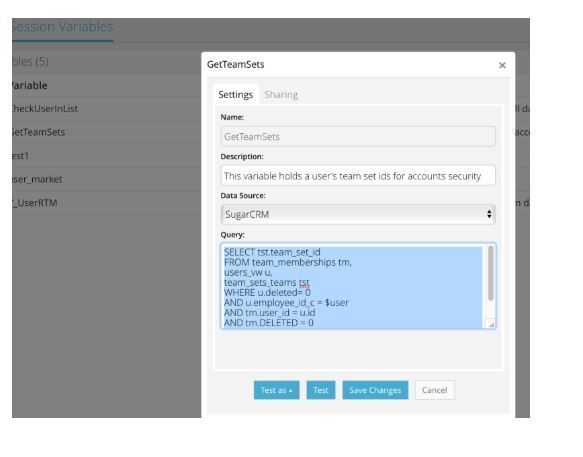Select UserRTM variable row

click(x=106, y=203)
